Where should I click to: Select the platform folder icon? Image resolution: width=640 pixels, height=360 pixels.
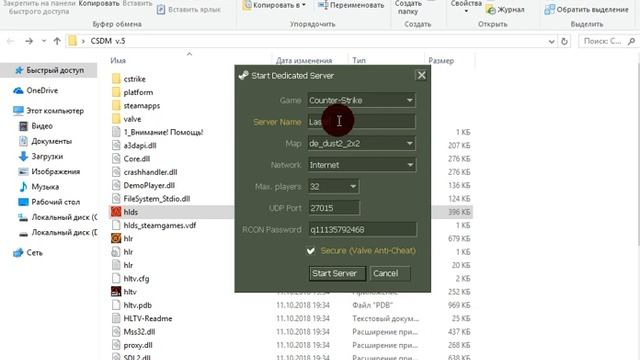point(116,92)
